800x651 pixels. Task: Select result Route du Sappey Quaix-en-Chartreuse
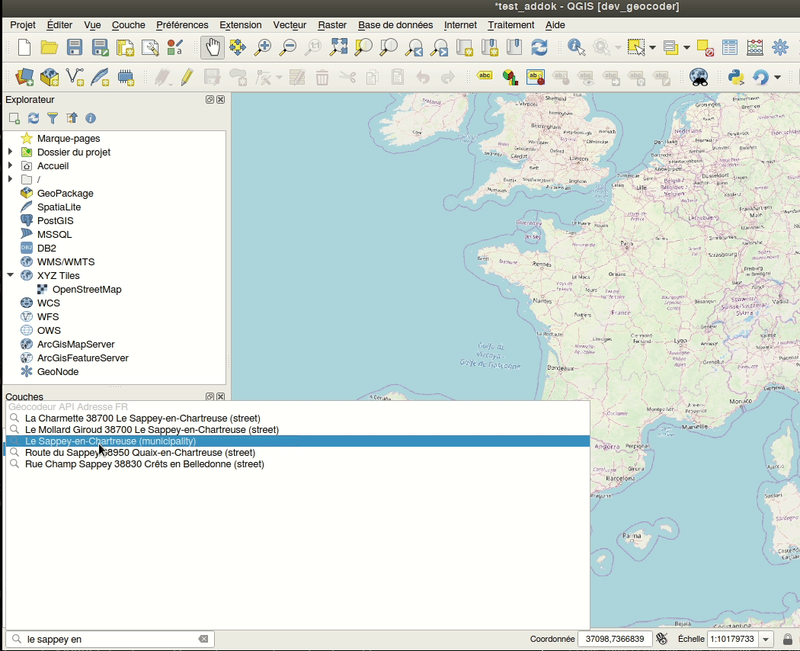(x=297, y=453)
